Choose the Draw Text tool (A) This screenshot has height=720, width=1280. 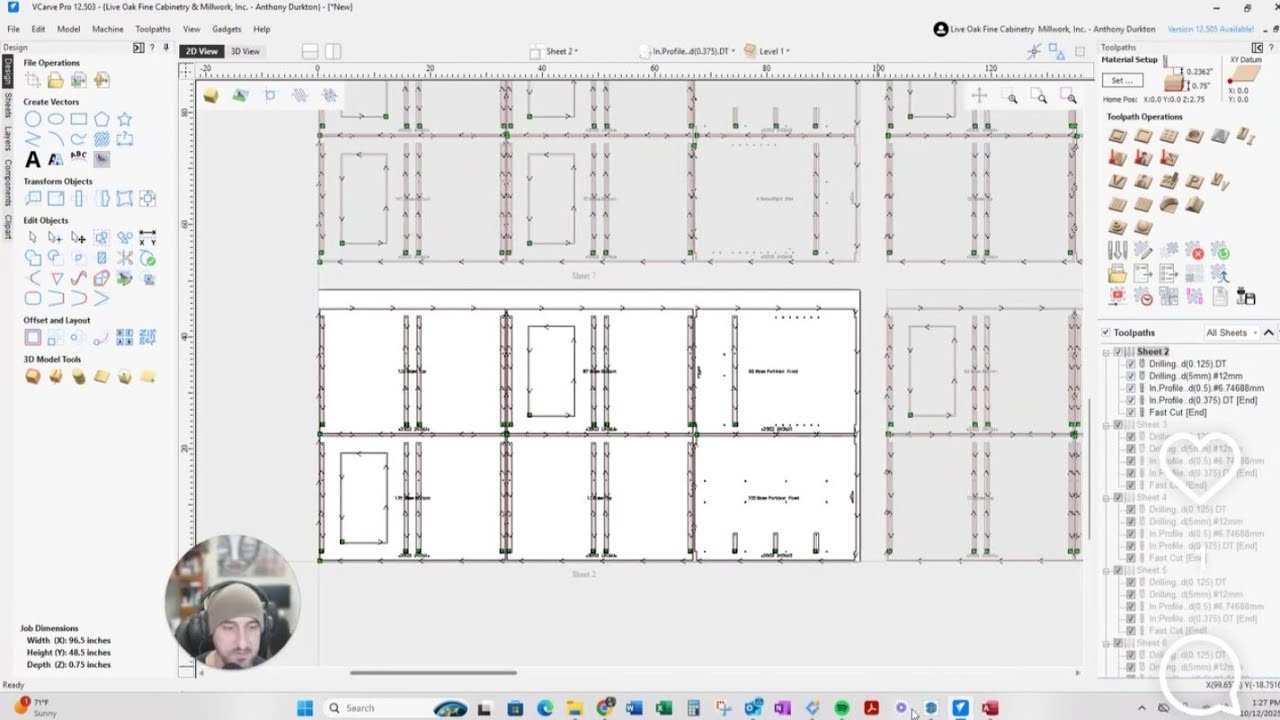33,159
